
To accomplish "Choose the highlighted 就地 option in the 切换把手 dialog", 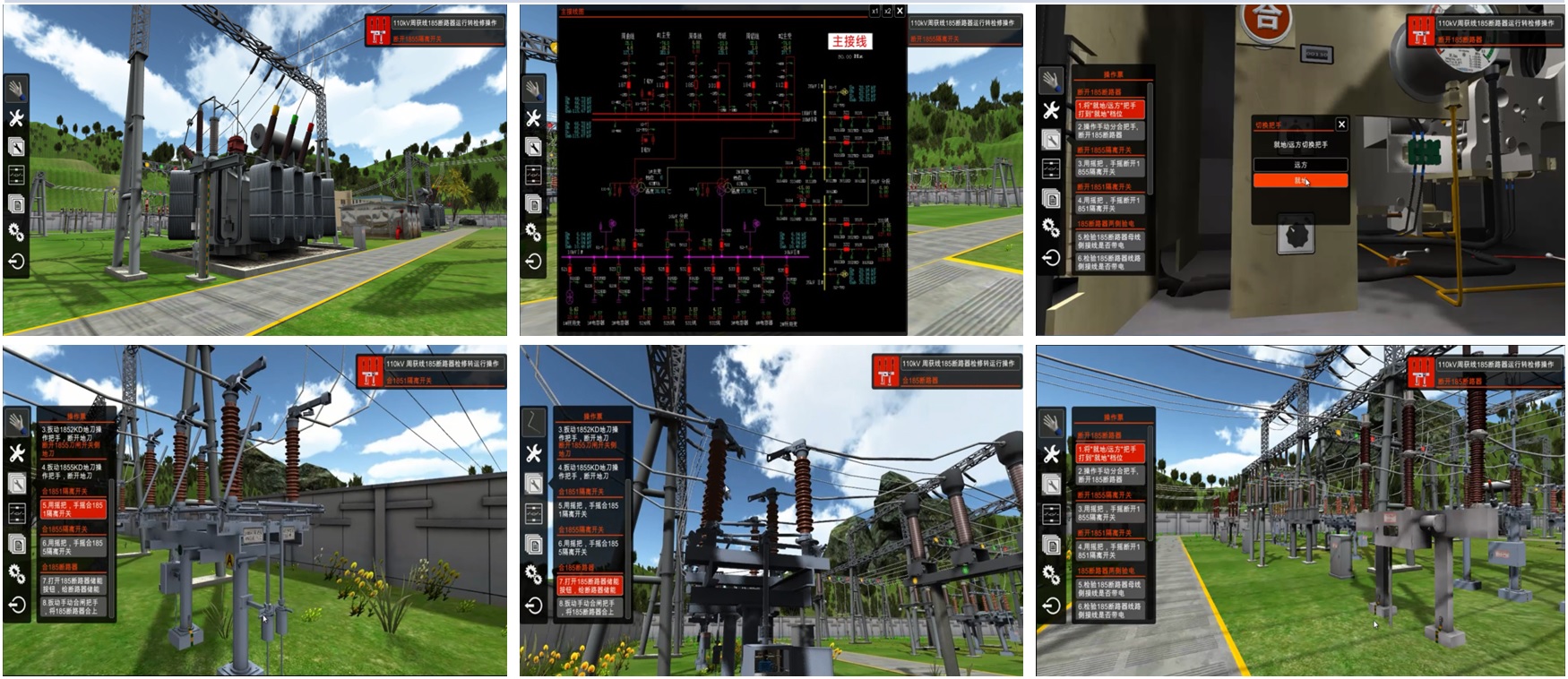I will pos(1299,181).
